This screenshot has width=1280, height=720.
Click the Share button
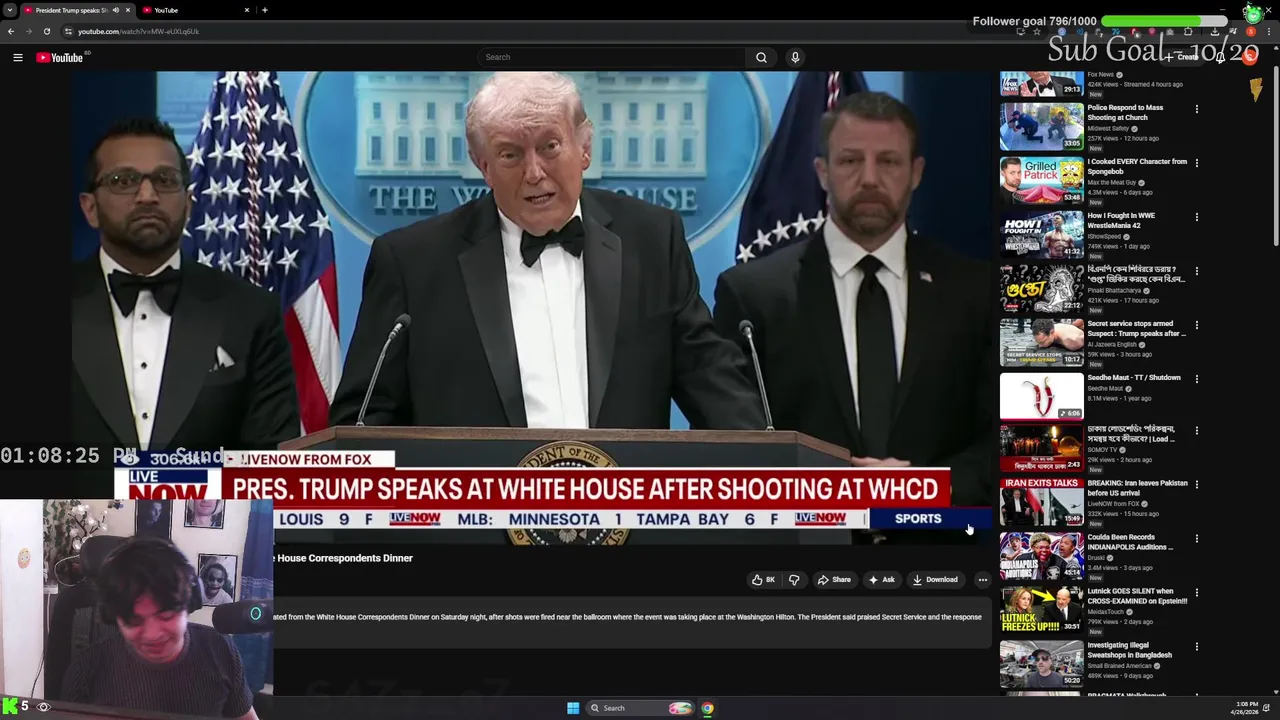coord(834,580)
